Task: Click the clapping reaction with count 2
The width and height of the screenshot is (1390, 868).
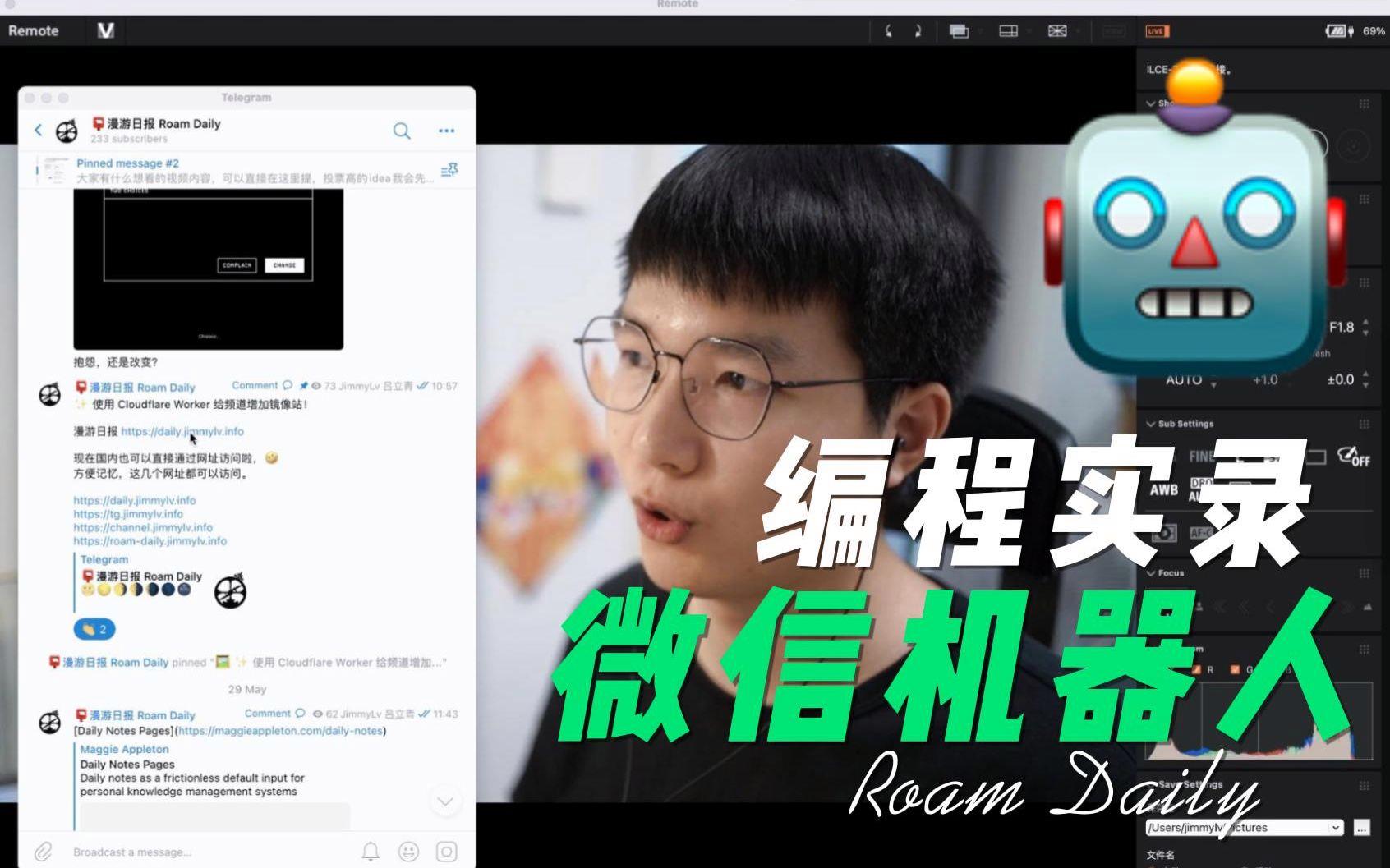Action: (x=94, y=629)
